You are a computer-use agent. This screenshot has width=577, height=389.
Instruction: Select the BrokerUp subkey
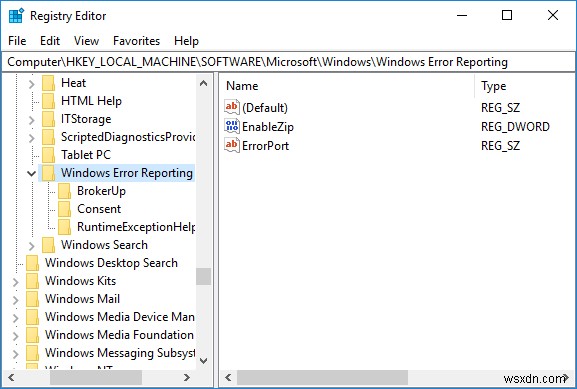tap(101, 191)
